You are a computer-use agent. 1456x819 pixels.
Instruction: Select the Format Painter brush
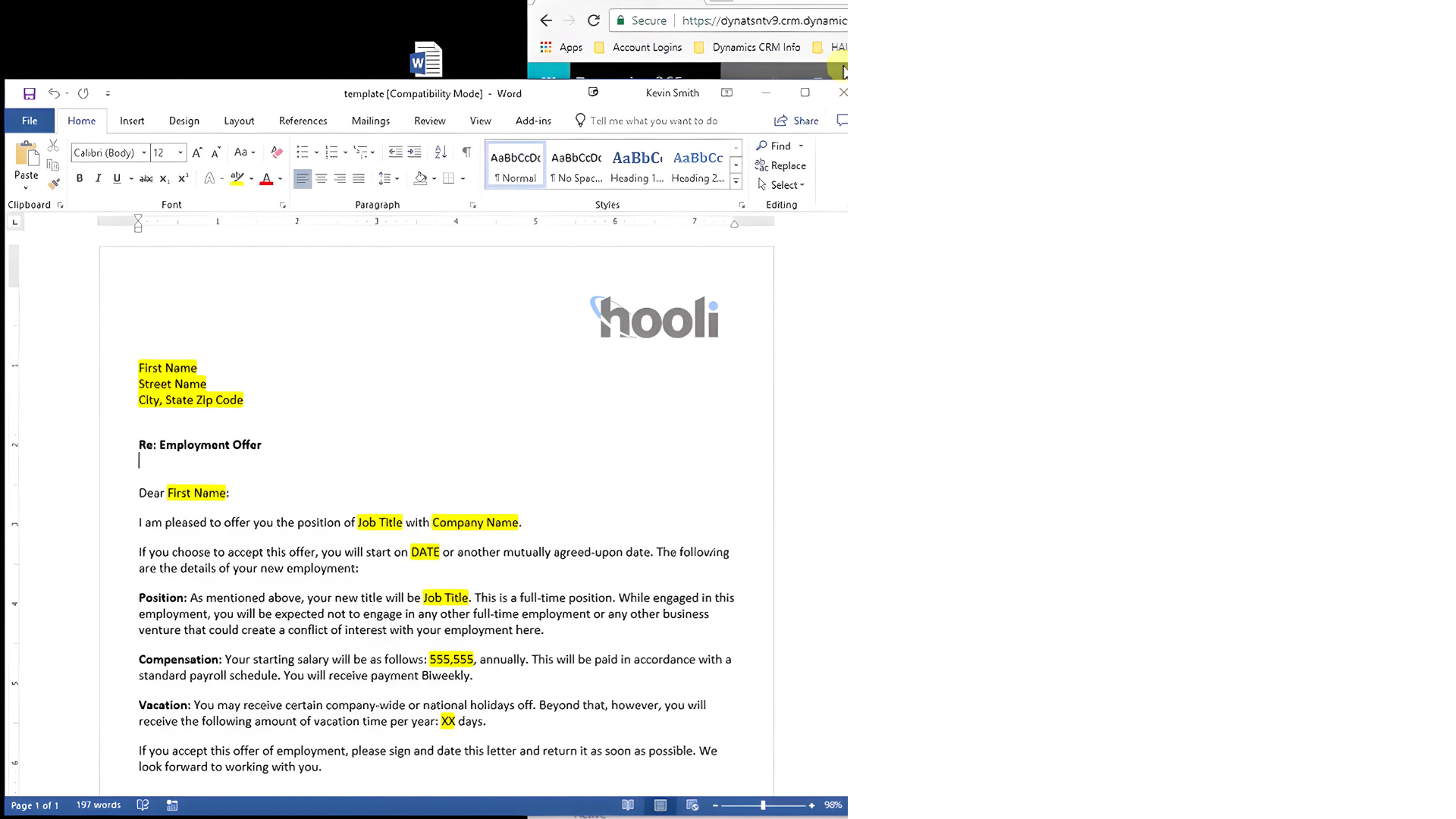pos(53,184)
